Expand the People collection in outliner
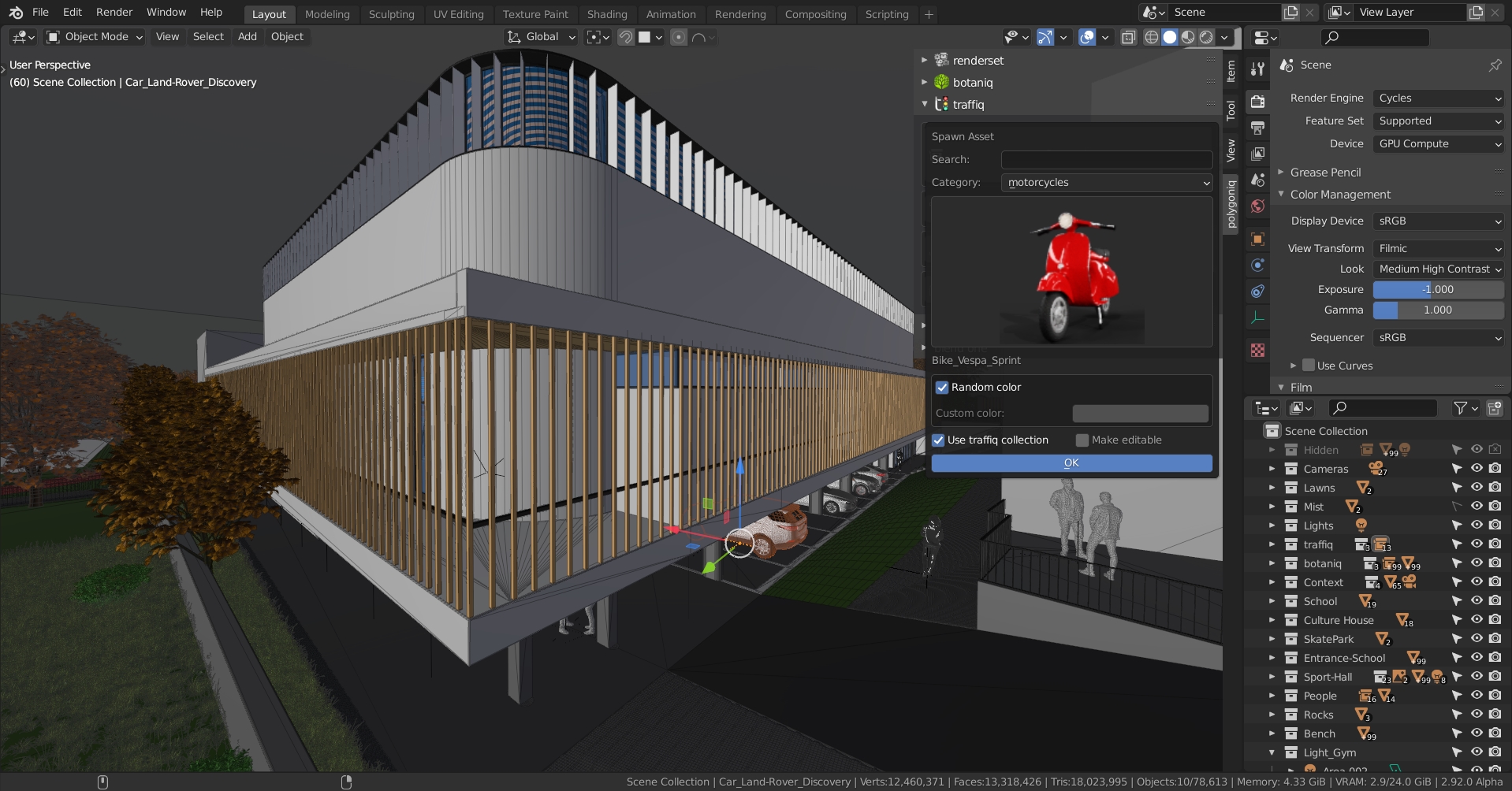Screen dimensions: 1512x791 [x=1272, y=696]
